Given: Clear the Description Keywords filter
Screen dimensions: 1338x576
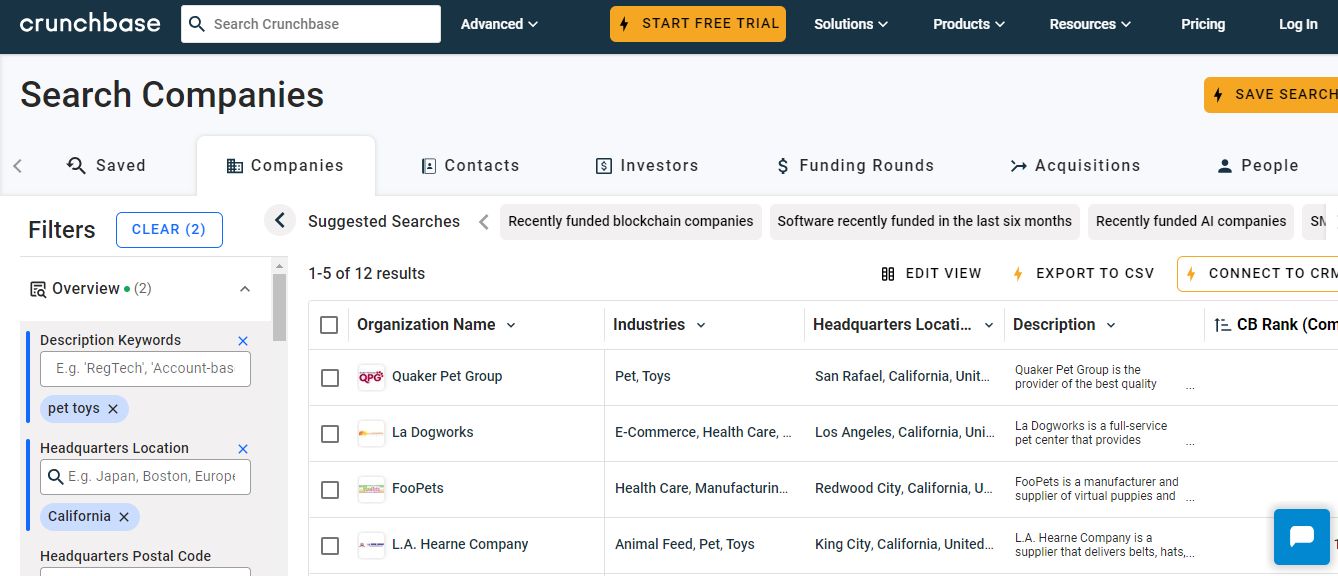Looking at the screenshot, I should click(243, 341).
